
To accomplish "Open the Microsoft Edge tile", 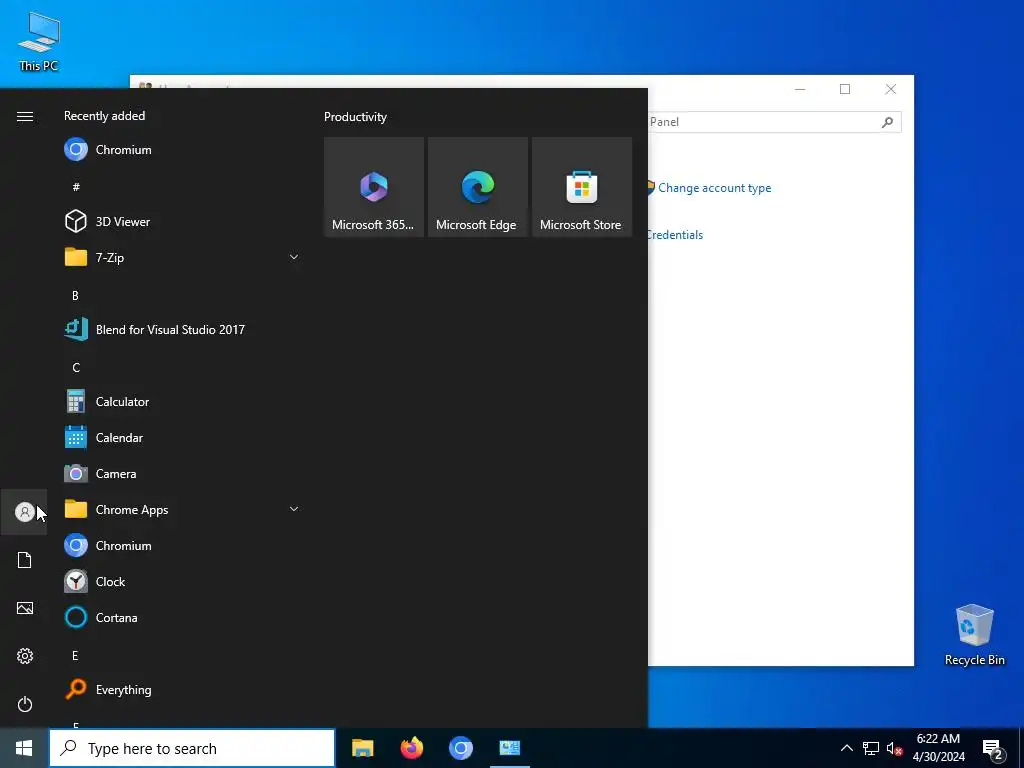I will [477, 187].
